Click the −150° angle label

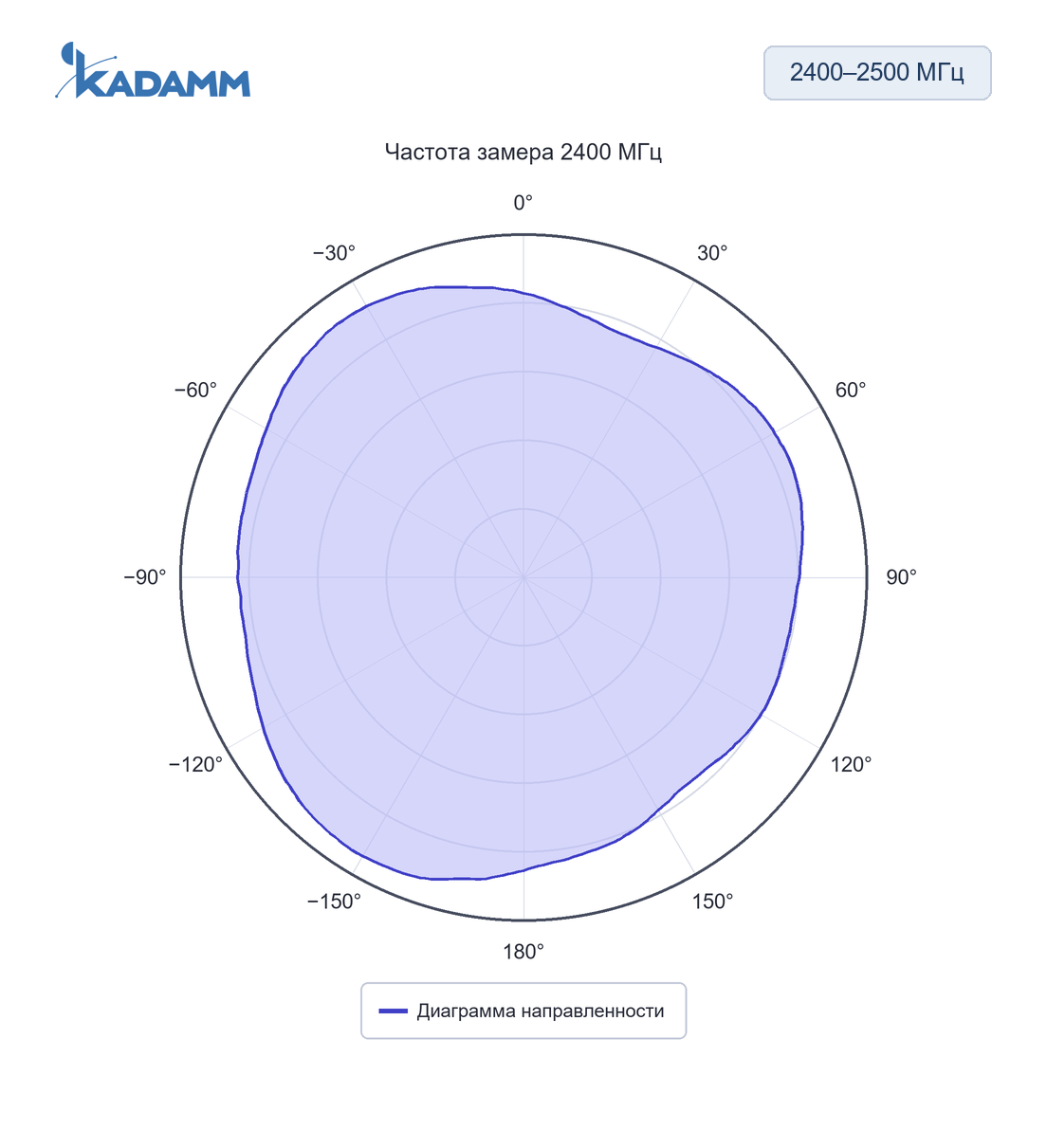(334, 902)
